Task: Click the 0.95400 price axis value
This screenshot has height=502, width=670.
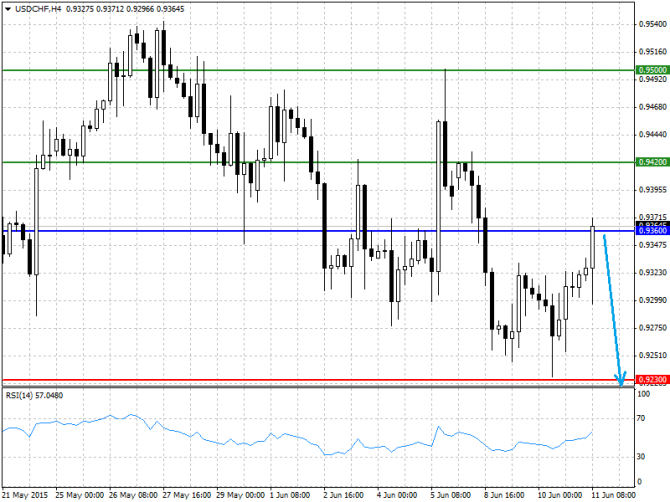Action: pos(653,24)
